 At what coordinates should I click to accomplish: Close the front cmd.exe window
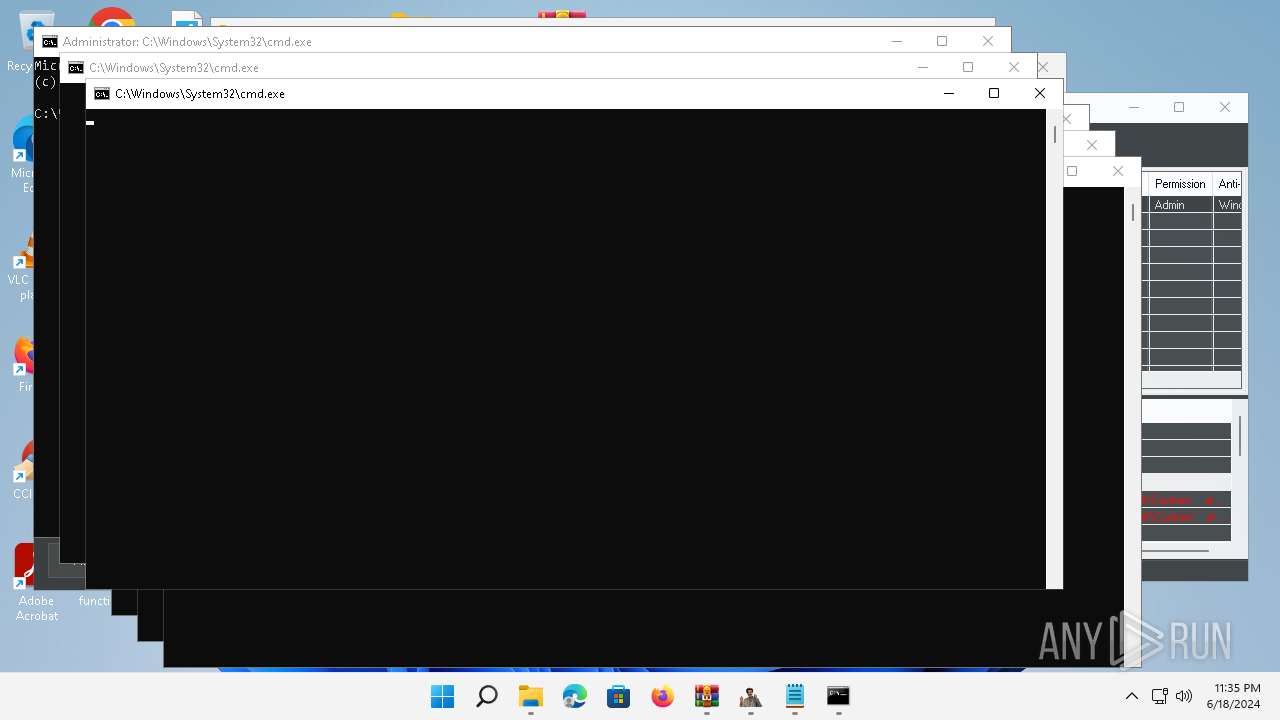[x=1040, y=93]
